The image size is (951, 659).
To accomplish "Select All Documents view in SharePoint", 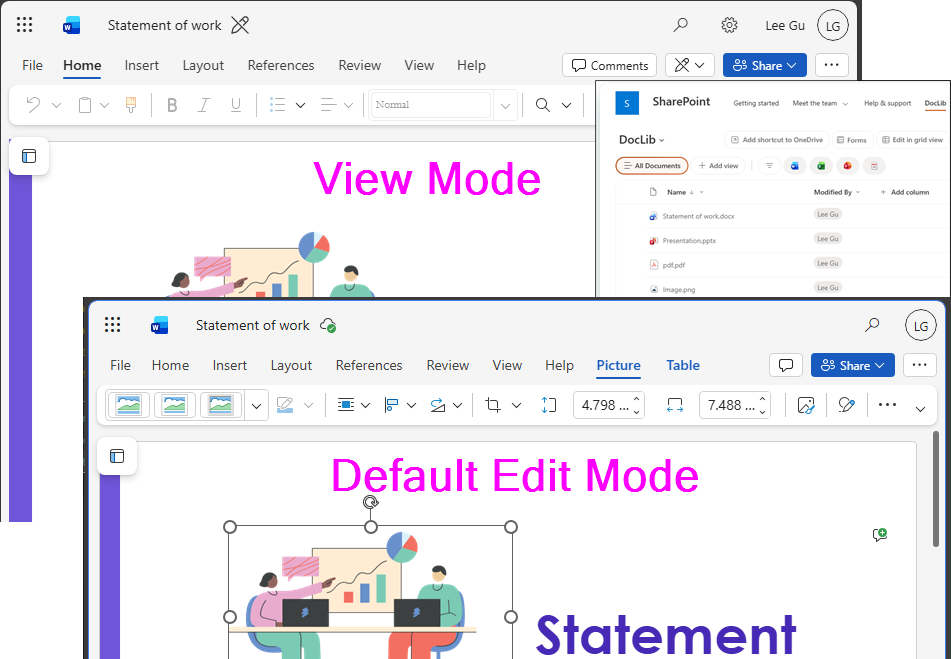I will click(652, 166).
